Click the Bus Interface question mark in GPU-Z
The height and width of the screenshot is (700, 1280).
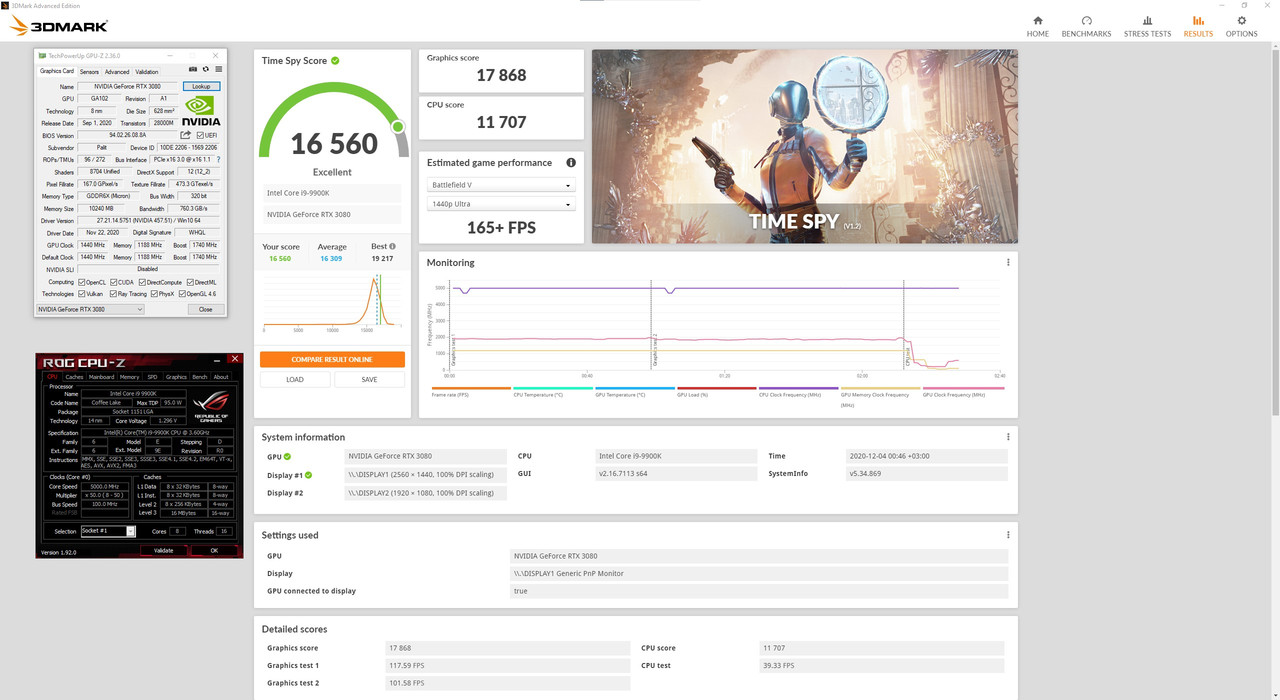[x=218, y=160]
